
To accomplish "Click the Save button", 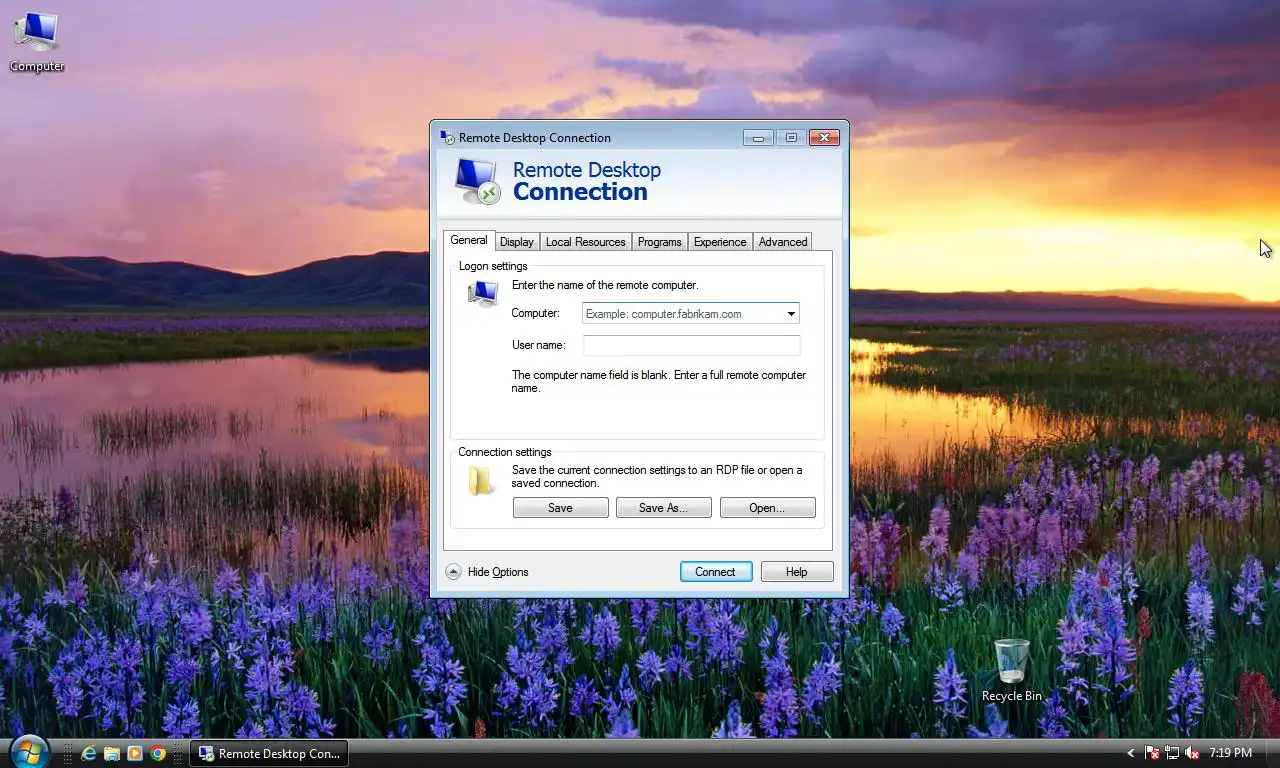I will pos(560,508).
